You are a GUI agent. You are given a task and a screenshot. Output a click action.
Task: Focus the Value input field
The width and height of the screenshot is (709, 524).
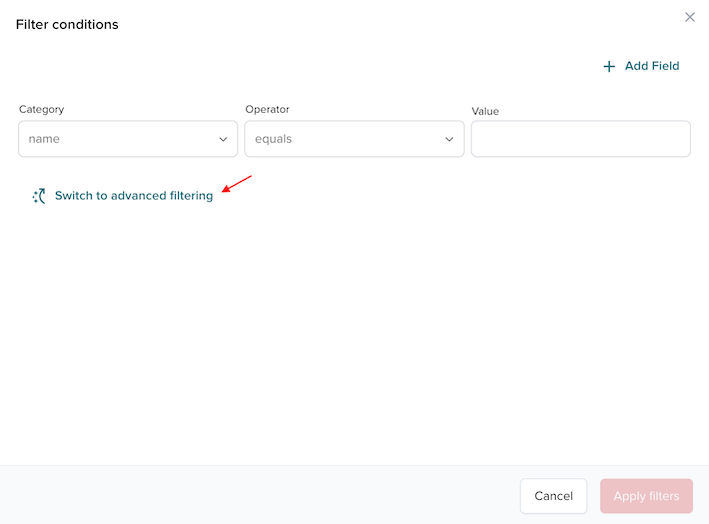tap(580, 139)
